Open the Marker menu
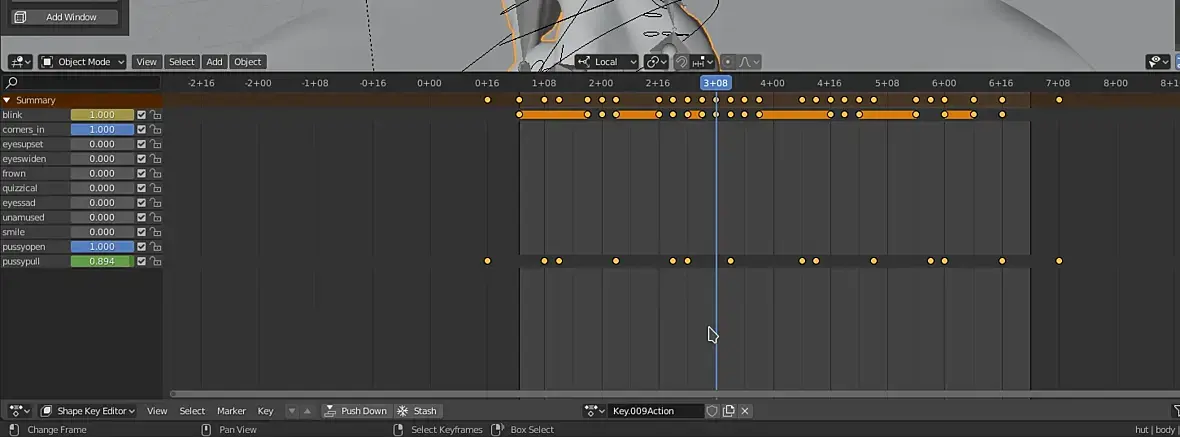1180x437 pixels. click(x=231, y=411)
